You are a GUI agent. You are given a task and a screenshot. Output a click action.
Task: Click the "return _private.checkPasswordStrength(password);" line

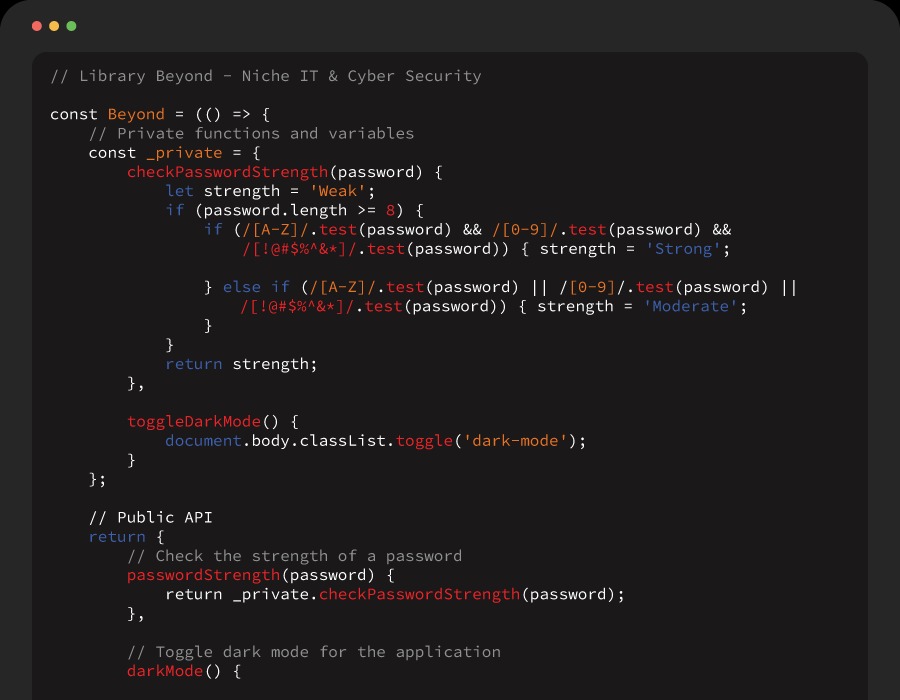395,594
